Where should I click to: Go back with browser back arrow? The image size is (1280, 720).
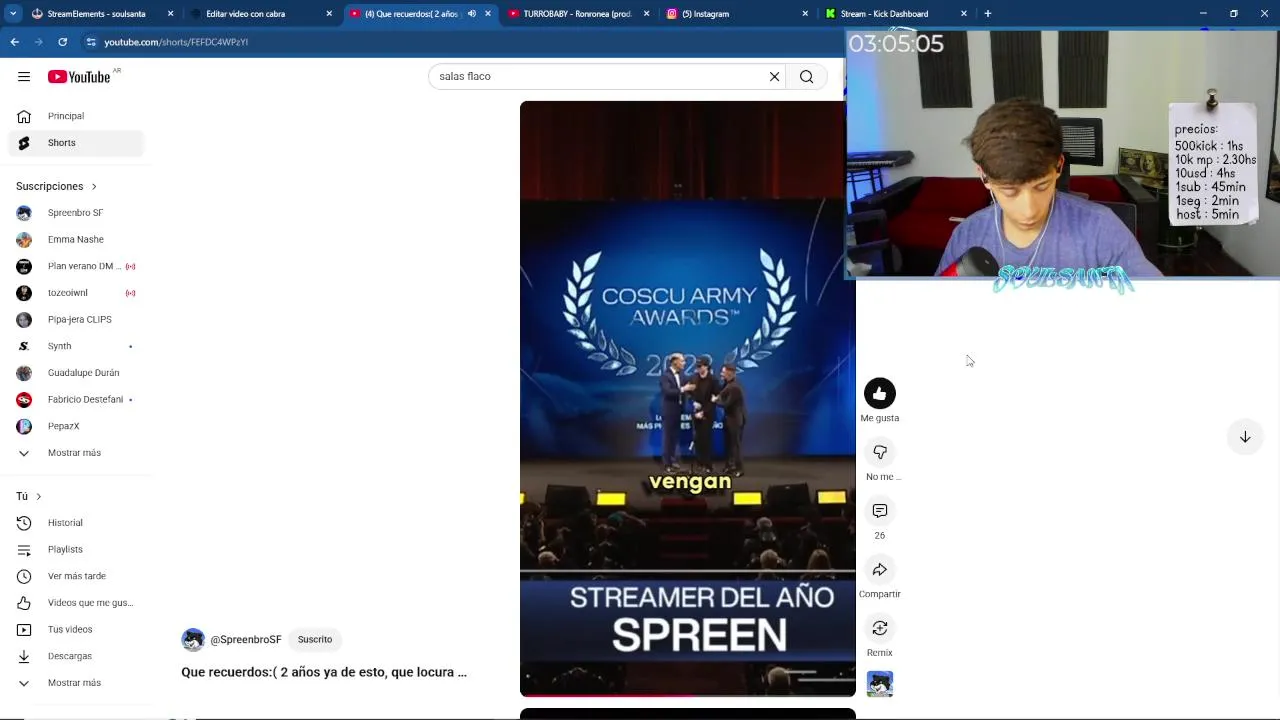point(15,42)
